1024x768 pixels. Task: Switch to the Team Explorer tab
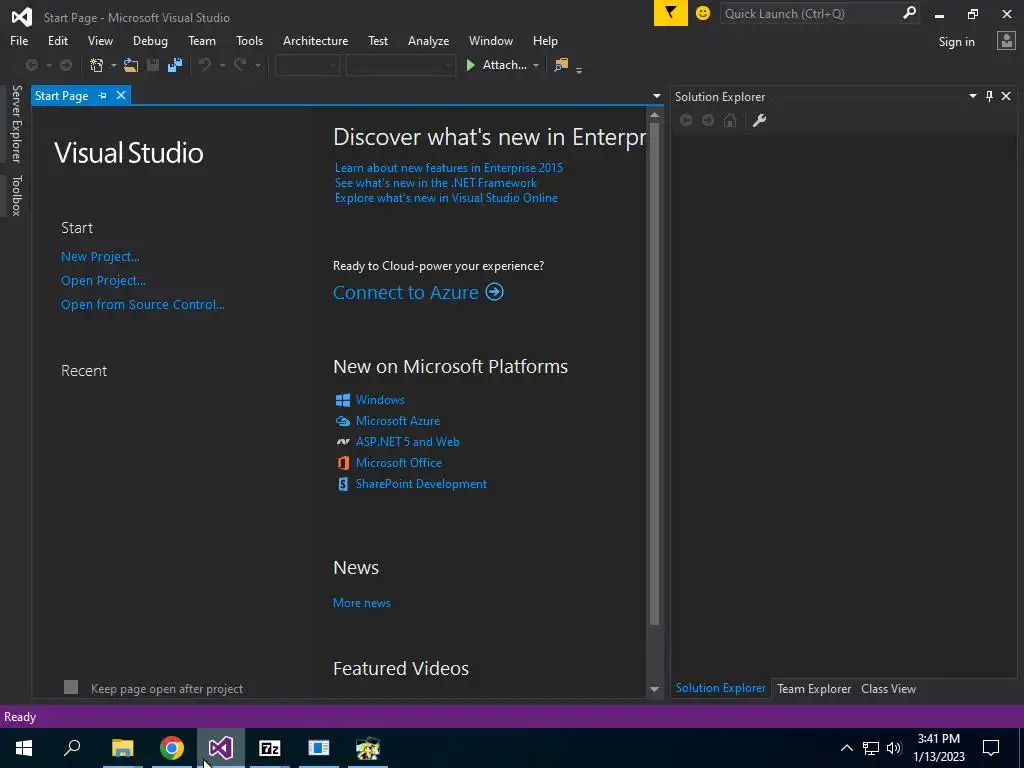(x=814, y=688)
